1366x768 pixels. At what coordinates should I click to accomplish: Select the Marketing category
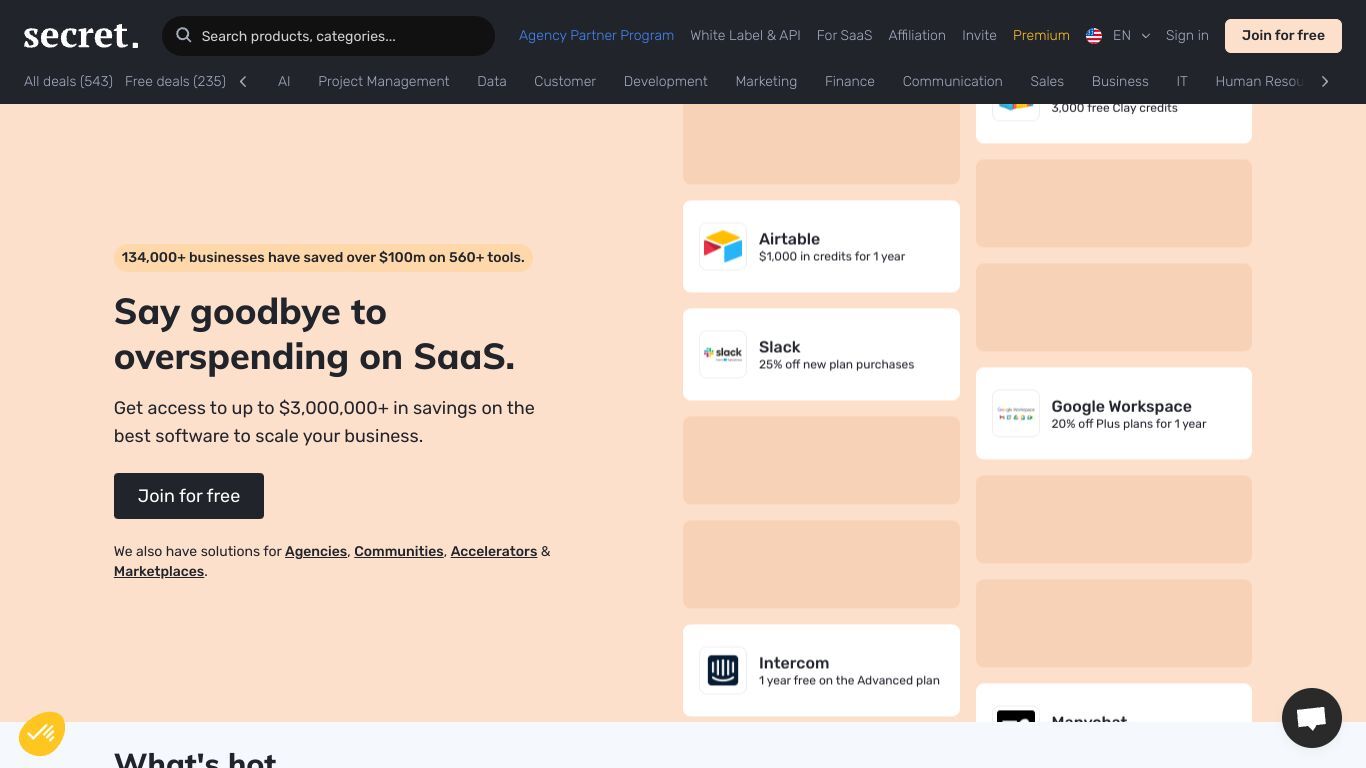point(766,81)
